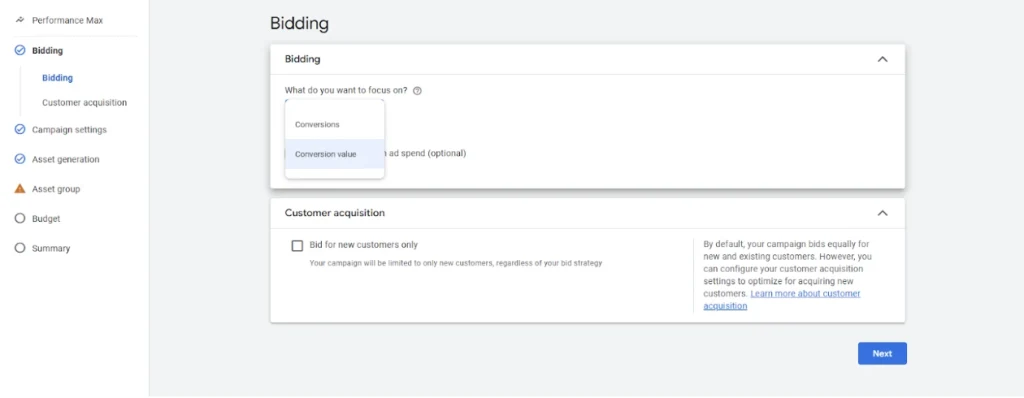Click the Budget step circle icon
The height and width of the screenshot is (398, 1024).
20,218
